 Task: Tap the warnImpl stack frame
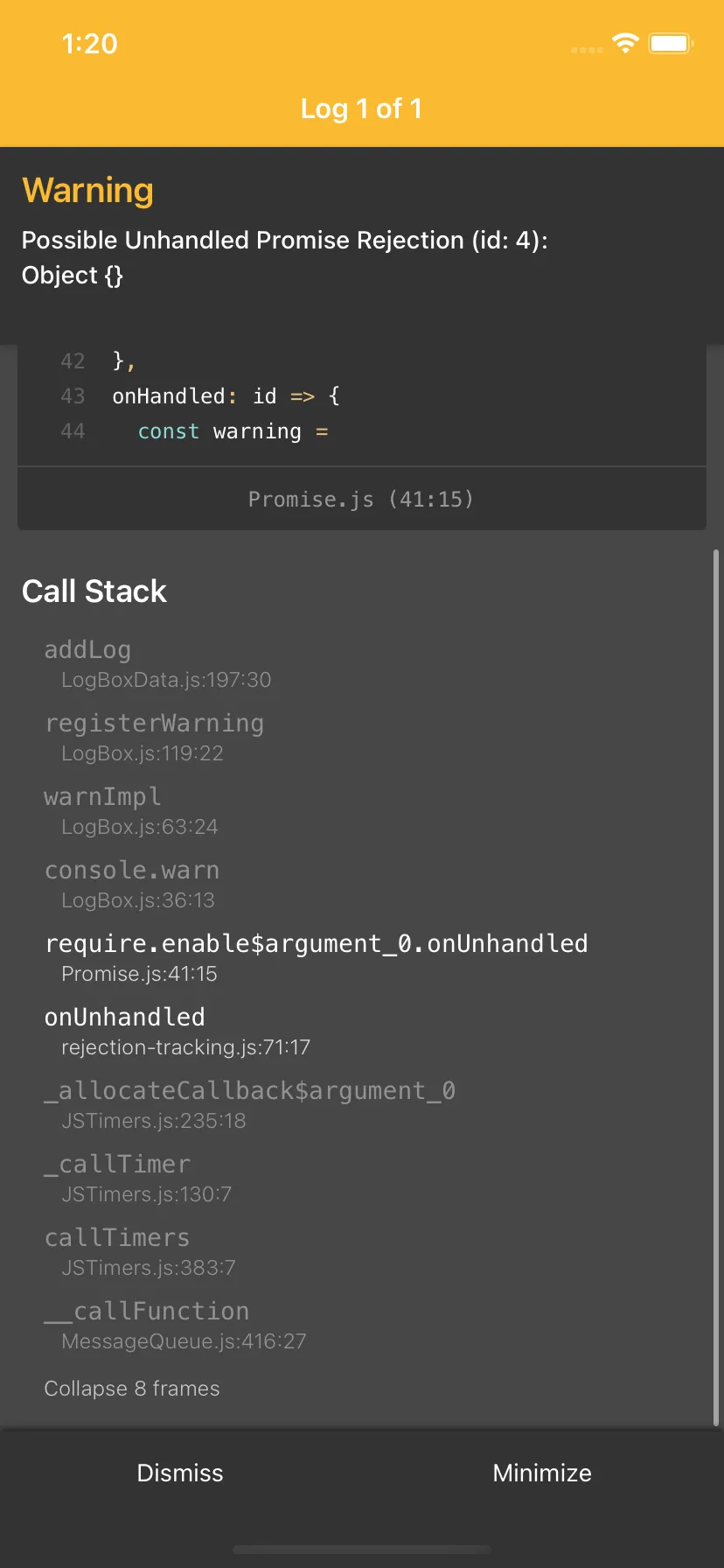point(131,810)
